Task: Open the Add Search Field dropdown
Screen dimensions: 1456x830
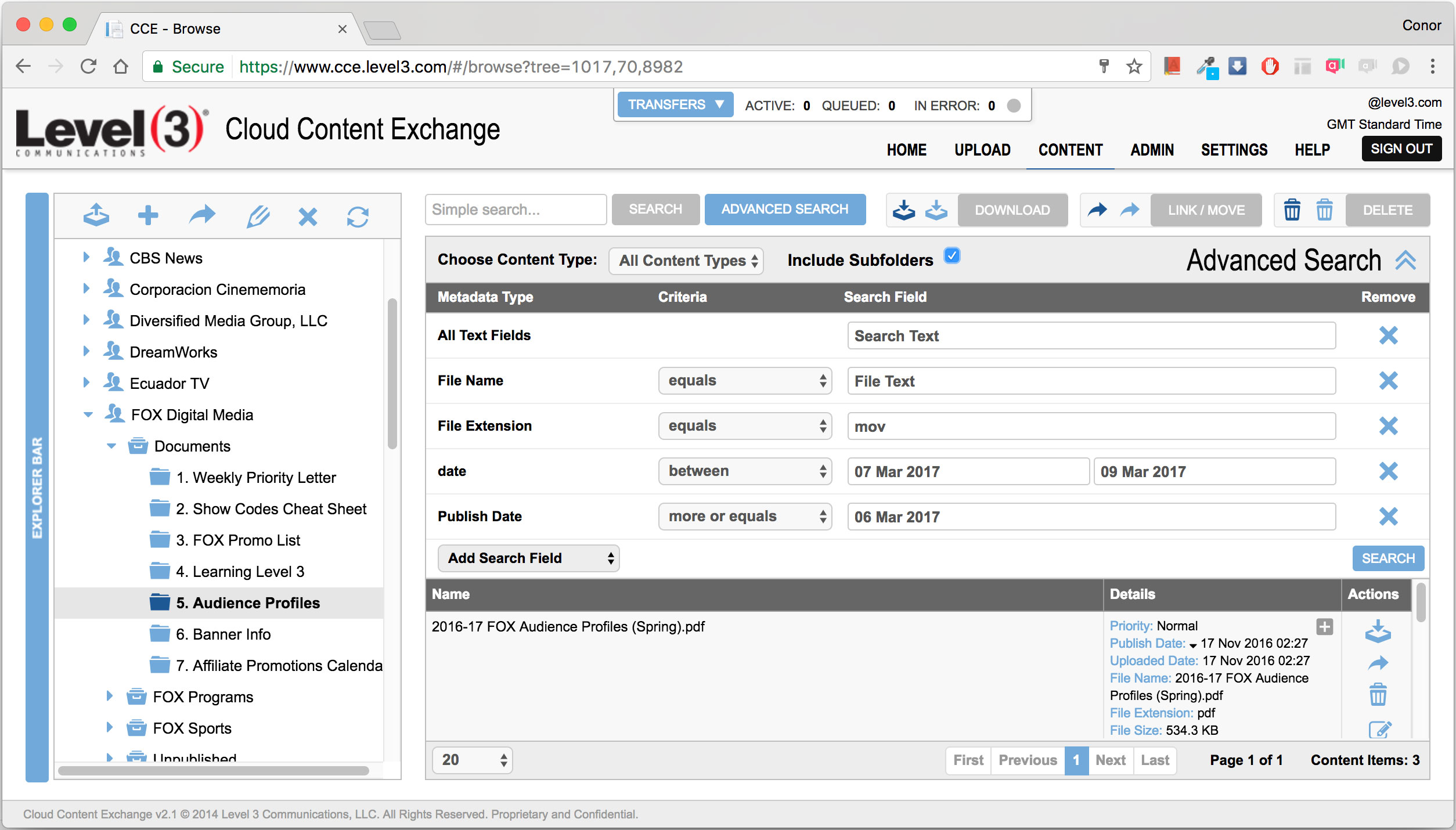Action: click(x=528, y=558)
